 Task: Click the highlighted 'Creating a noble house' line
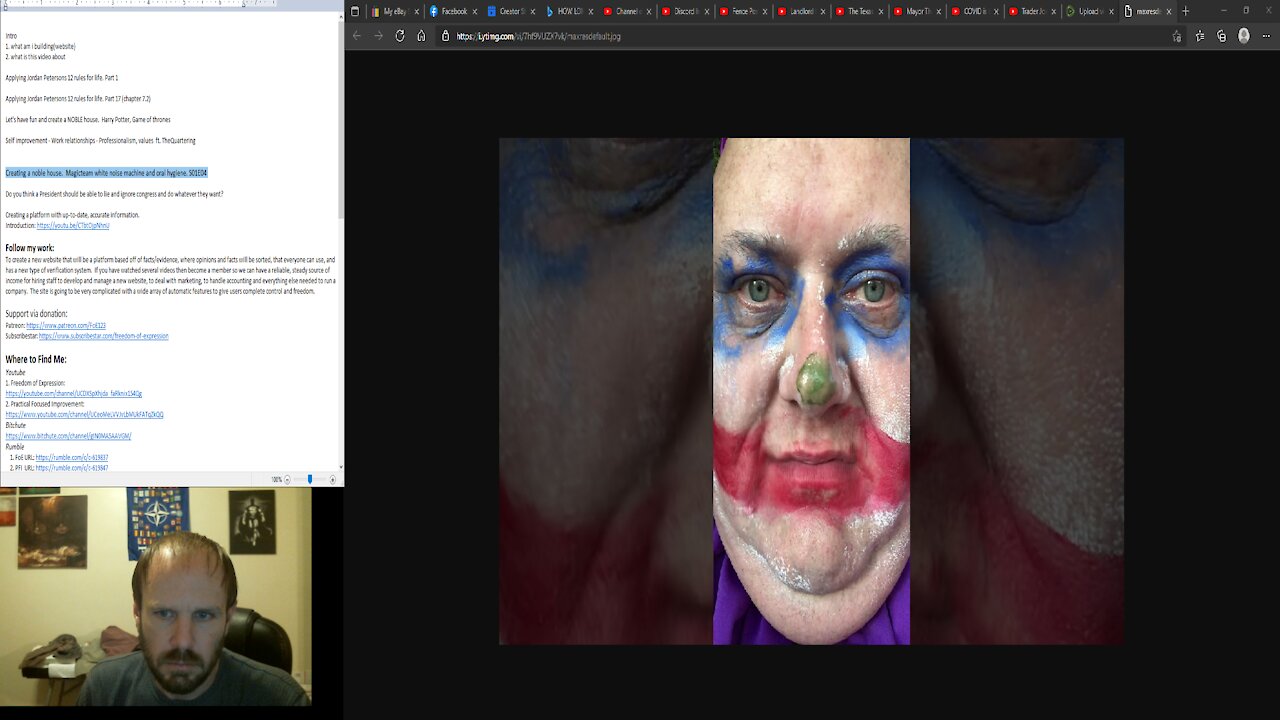pyautogui.click(x=106, y=173)
